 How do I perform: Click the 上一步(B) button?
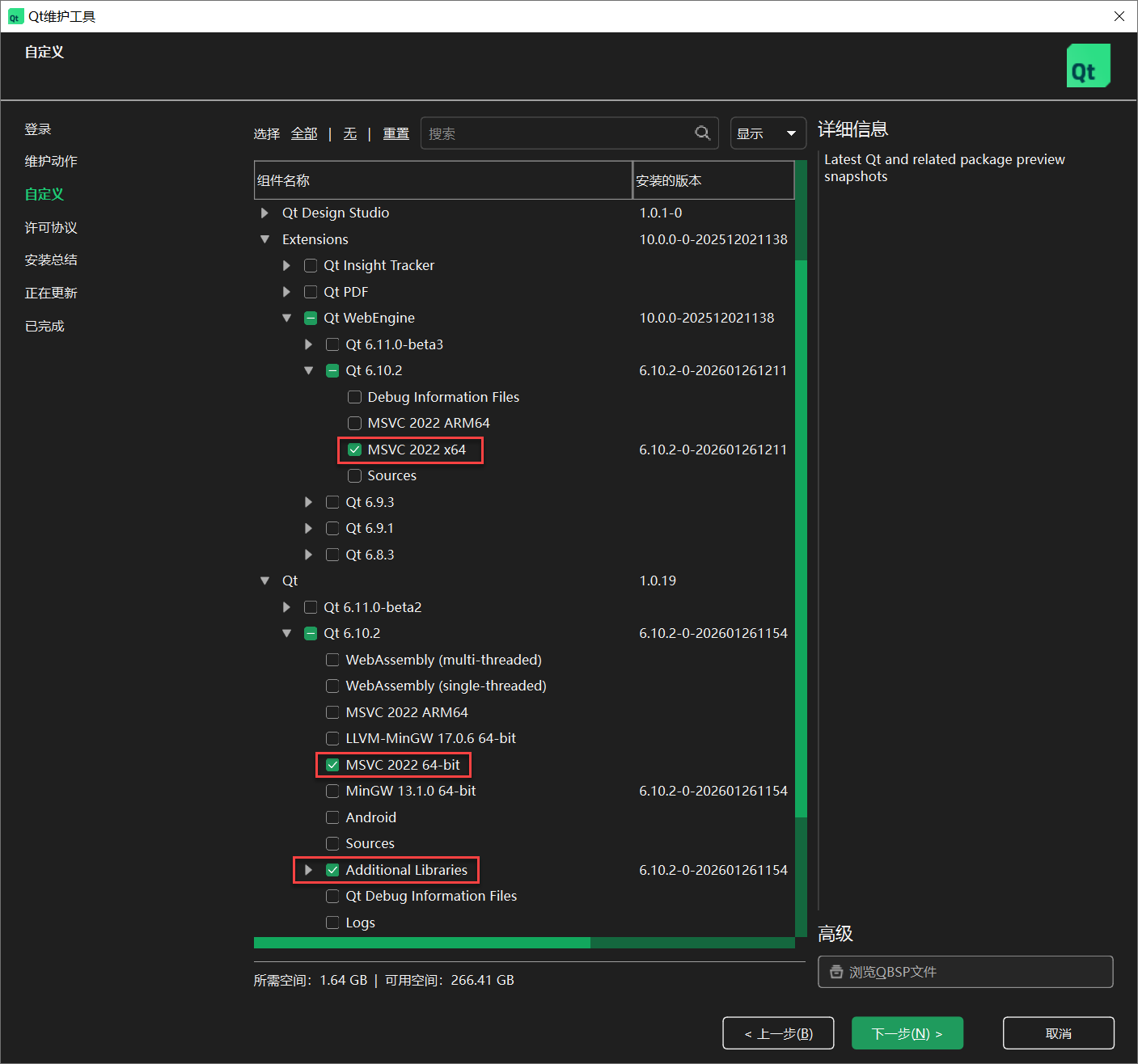click(778, 1033)
